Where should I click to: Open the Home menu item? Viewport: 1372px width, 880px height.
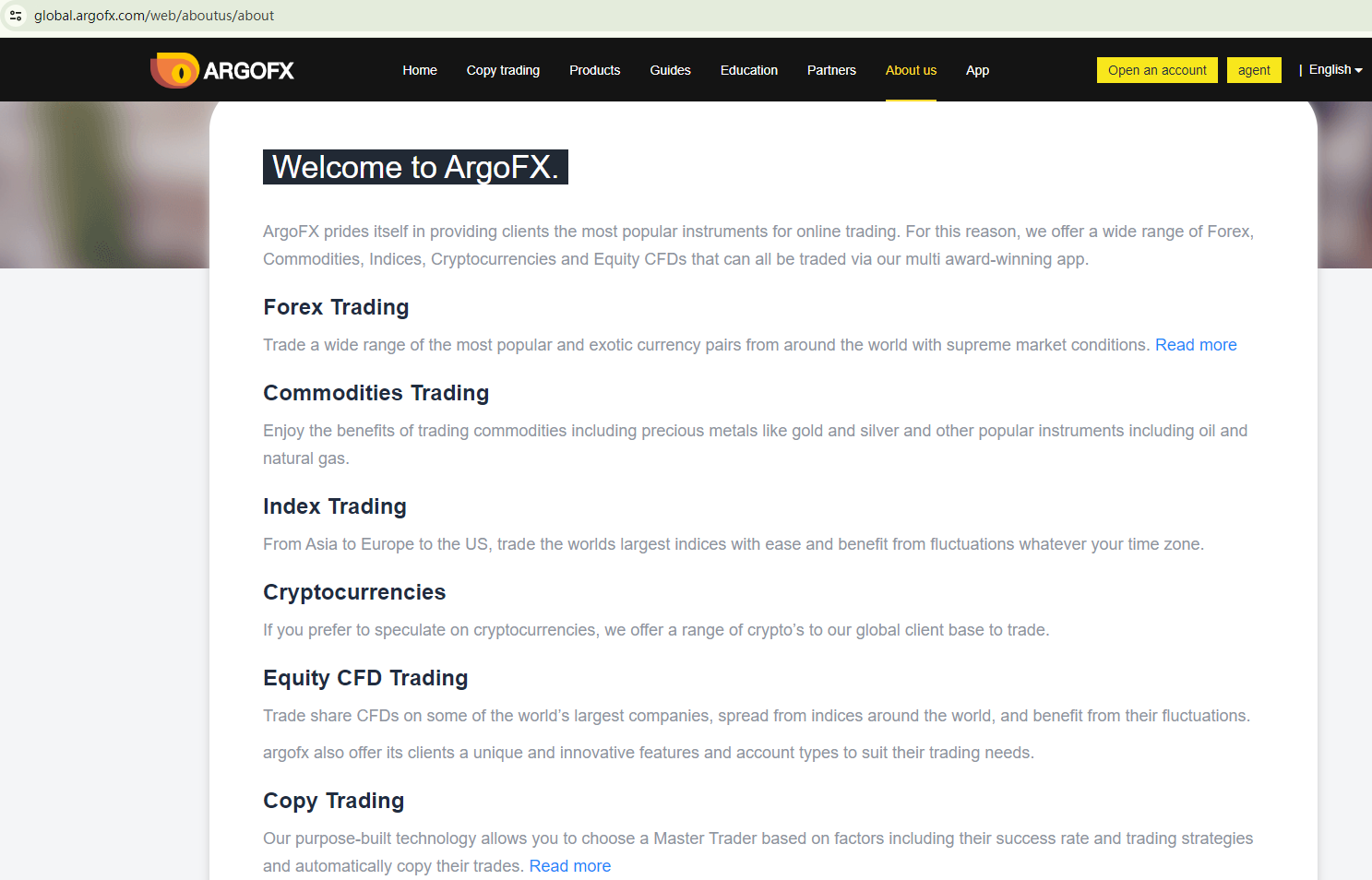(419, 70)
